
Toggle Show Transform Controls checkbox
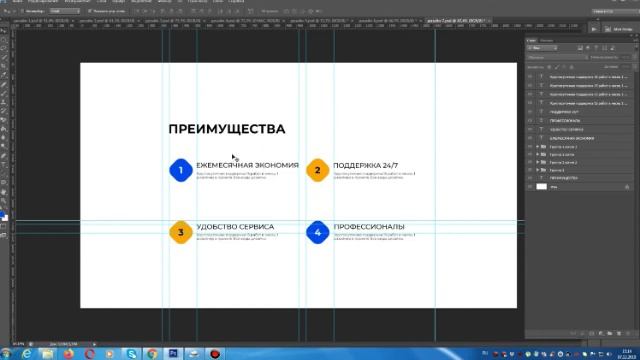pyautogui.click(x=89, y=11)
